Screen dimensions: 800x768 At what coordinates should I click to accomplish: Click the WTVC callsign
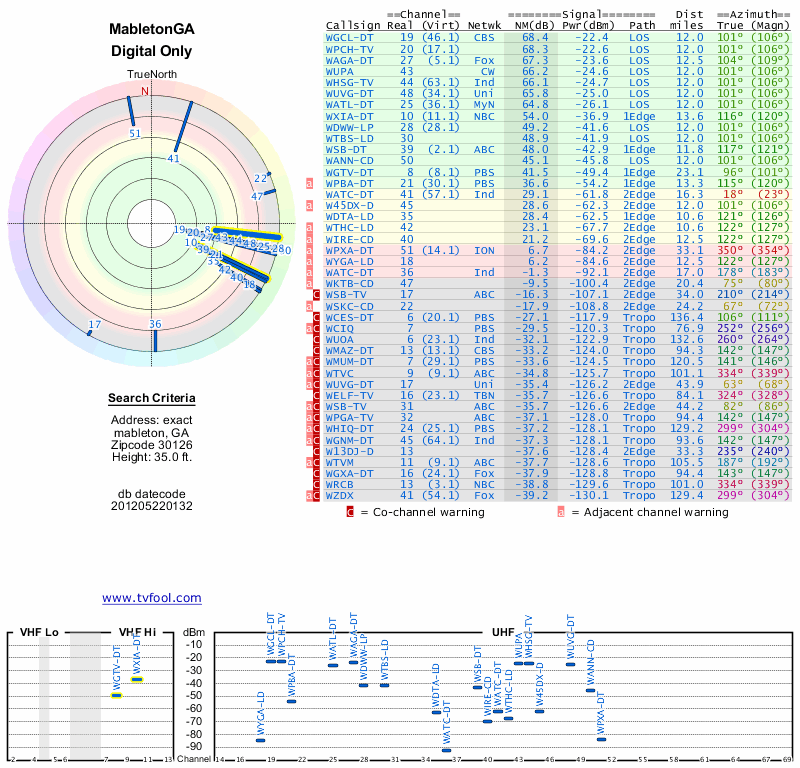[340, 374]
